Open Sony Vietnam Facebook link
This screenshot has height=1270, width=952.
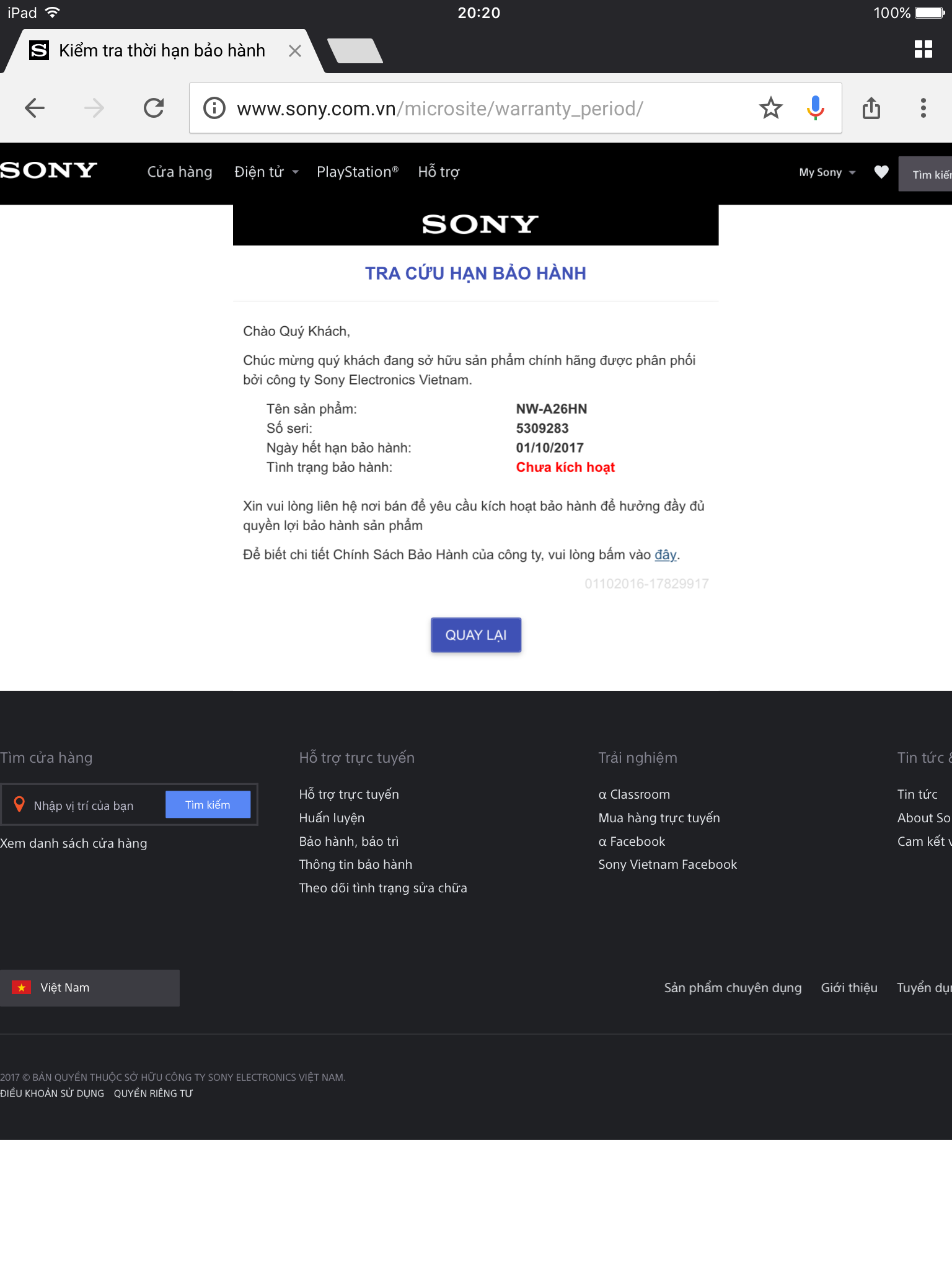[668, 864]
